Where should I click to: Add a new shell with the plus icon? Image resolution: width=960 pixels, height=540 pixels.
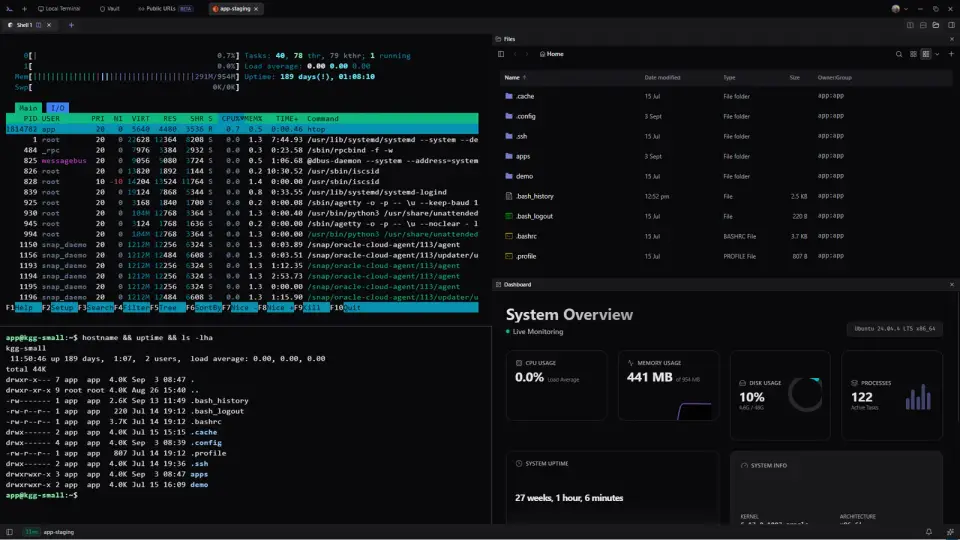pyautogui.click(x=71, y=25)
